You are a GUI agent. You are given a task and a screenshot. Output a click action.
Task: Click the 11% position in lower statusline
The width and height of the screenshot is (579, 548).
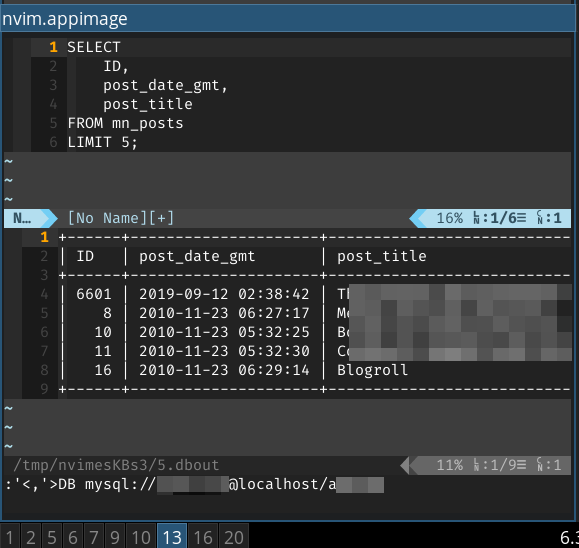click(x=449, y=465)
